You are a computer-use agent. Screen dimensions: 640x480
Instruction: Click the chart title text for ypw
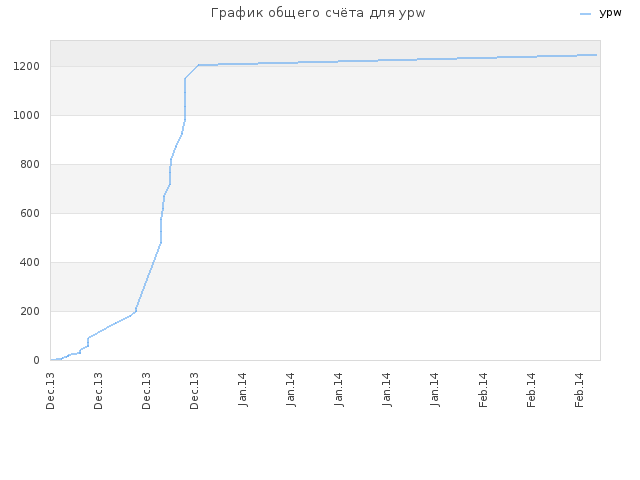[318, 13]
